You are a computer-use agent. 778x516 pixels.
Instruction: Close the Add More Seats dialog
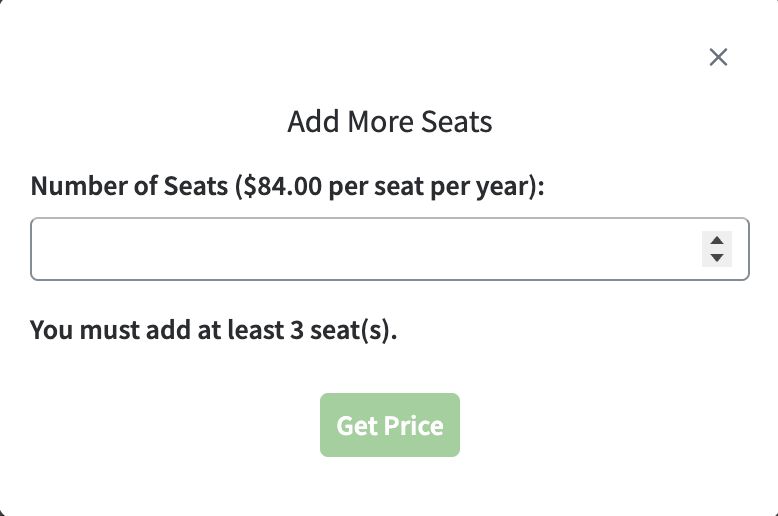pos(718,57)
